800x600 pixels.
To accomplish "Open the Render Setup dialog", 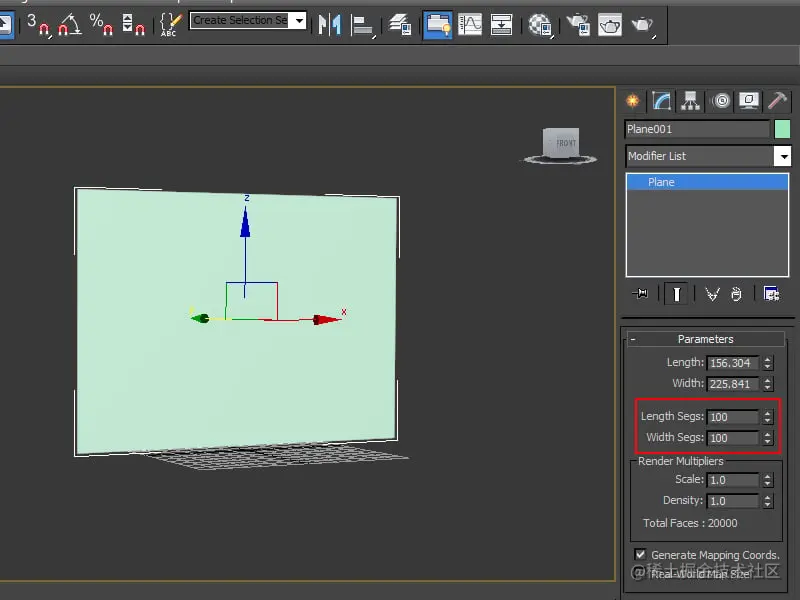I will pyautogui.click(x=578, y=24).
